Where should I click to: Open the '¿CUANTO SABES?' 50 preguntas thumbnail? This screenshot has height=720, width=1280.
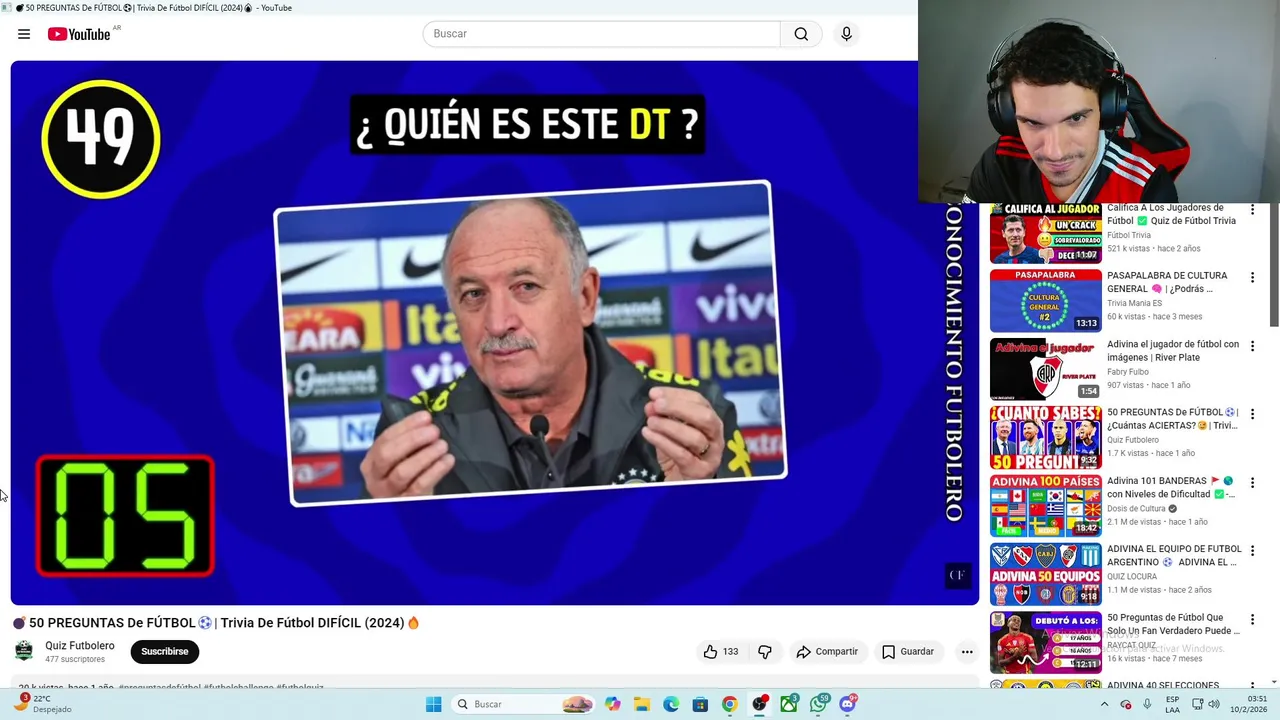pos(1045,437)
